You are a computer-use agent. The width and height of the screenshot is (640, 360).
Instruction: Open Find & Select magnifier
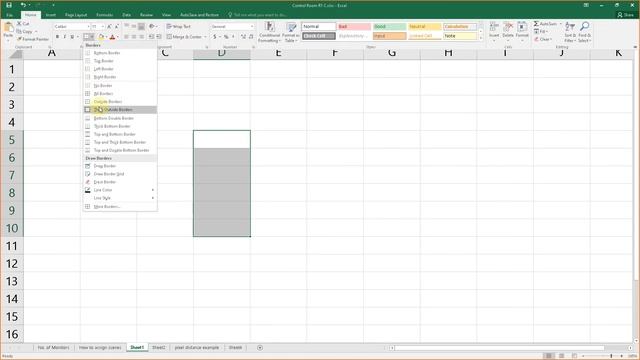point(584,32)
